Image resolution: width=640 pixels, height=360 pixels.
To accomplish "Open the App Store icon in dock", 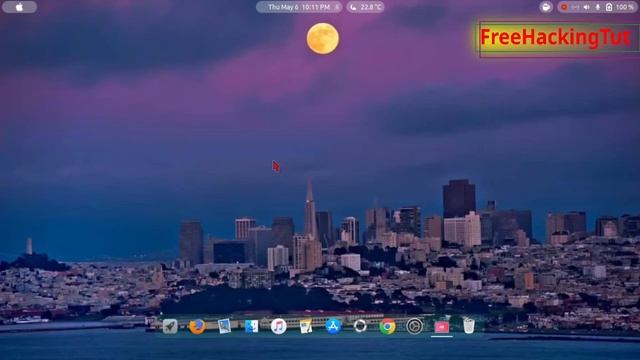I will coord(333,326).
